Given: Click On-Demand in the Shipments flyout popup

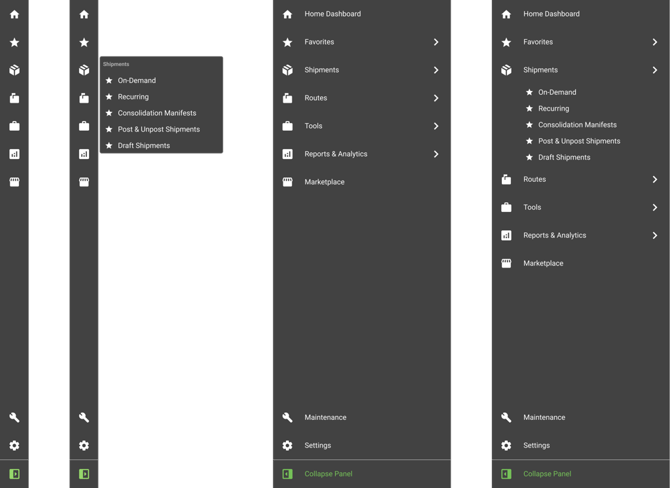Looking at the screenshot, I should (x=137, y=80).
